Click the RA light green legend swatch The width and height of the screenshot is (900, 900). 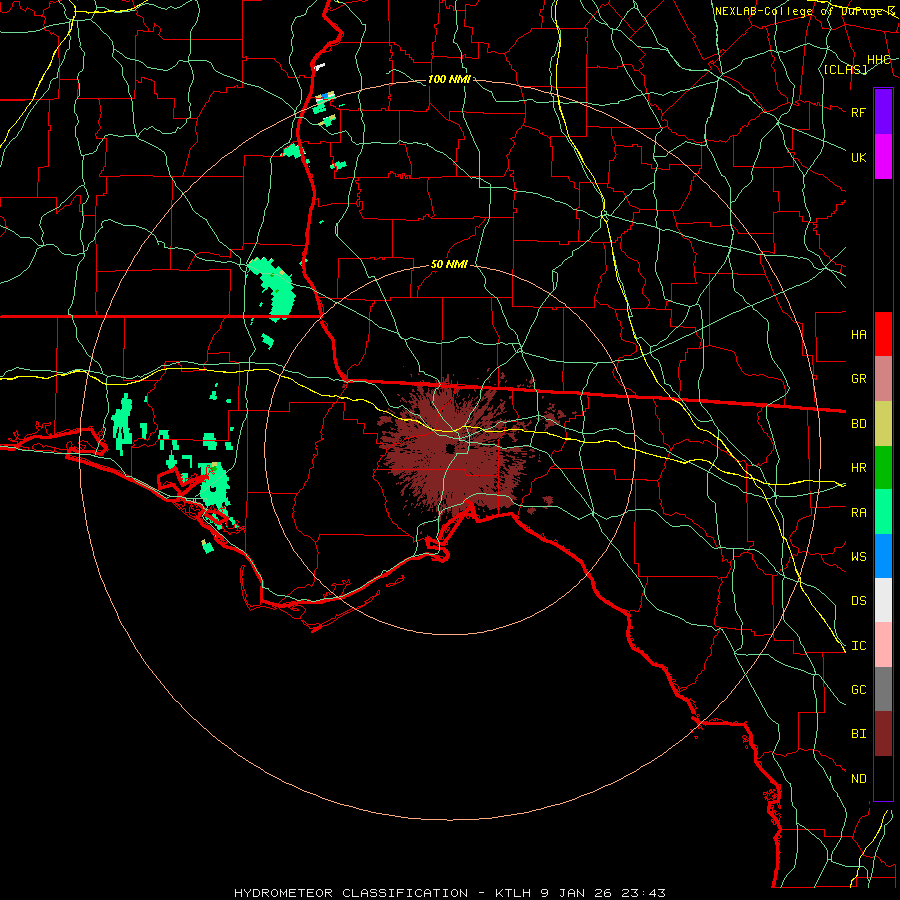click(883, 512)
